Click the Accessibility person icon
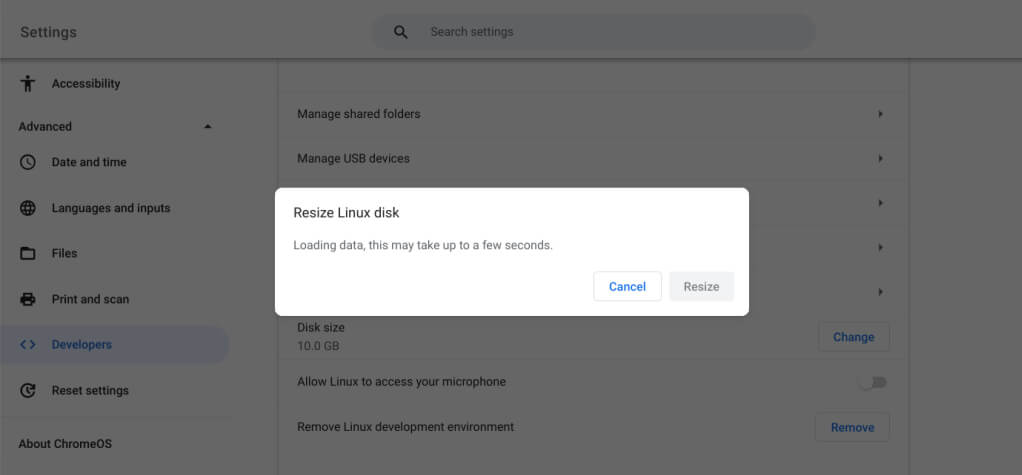 28,84
